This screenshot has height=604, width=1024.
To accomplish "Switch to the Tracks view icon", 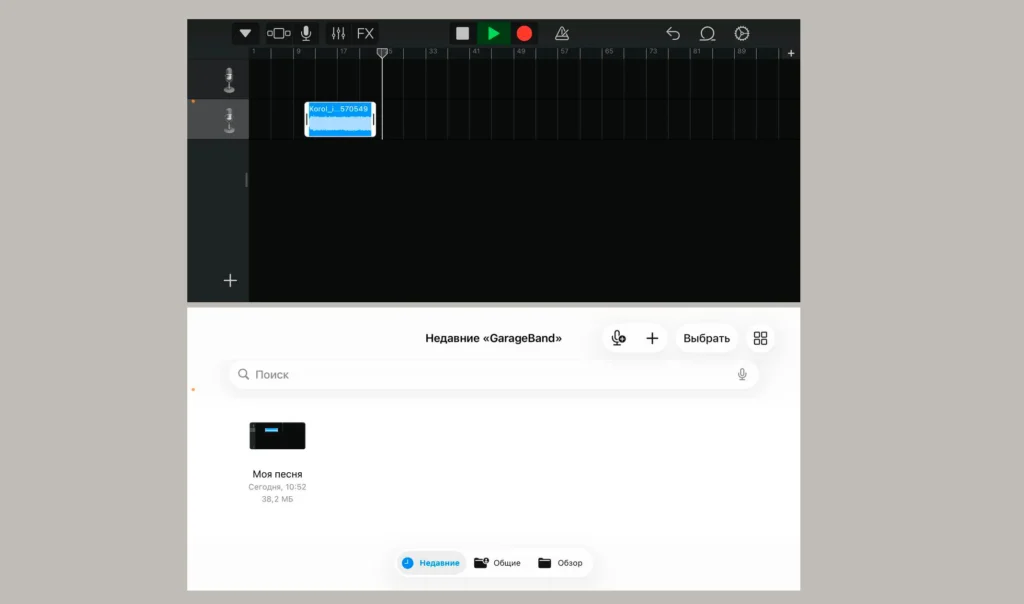I will point(278,33).
